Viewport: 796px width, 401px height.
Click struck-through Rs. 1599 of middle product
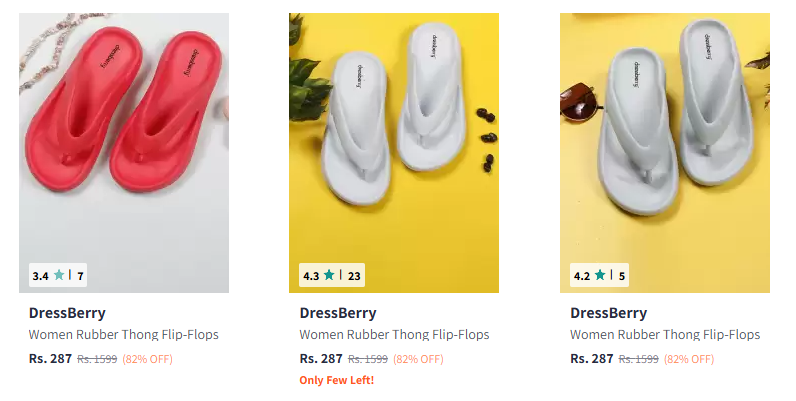368,359
